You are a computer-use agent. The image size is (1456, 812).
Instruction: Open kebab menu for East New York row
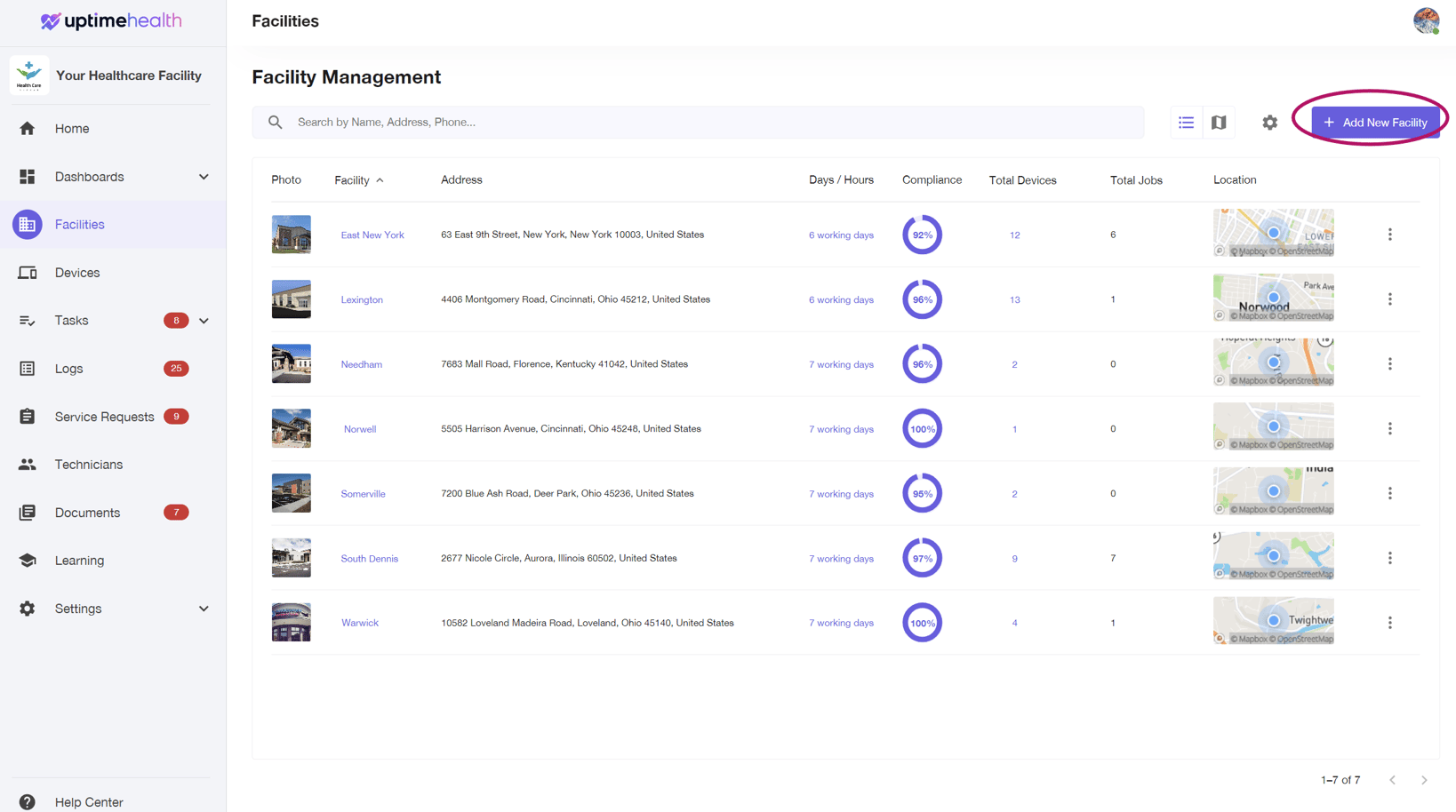(x=1390, y=235)
